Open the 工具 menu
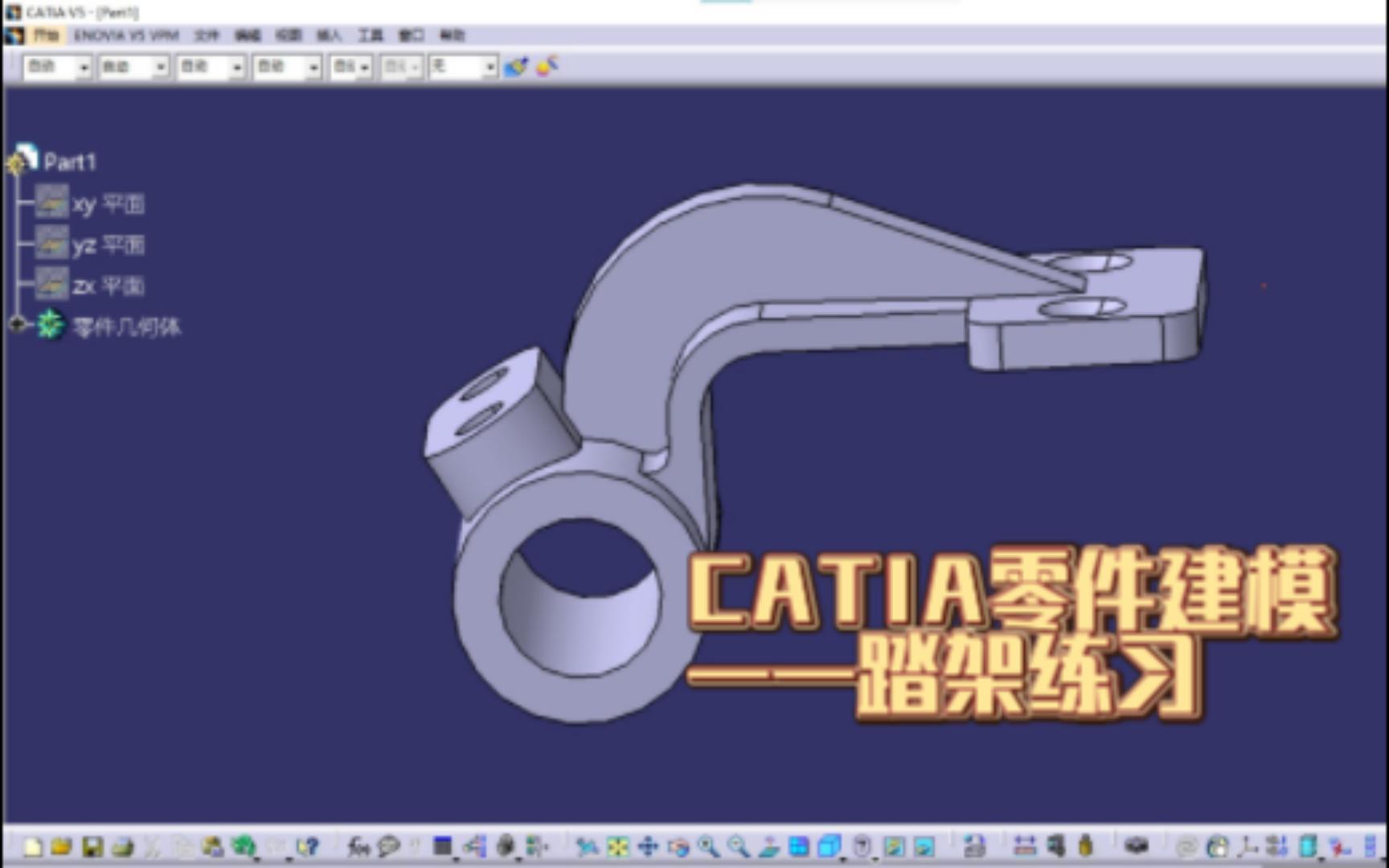 point(370,35)
